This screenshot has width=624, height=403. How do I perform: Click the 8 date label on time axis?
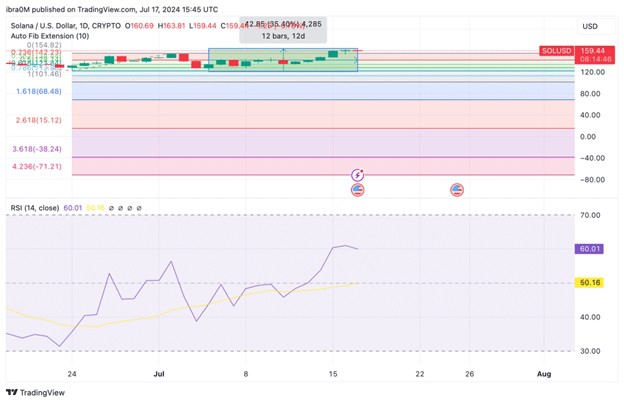point(246,374)
